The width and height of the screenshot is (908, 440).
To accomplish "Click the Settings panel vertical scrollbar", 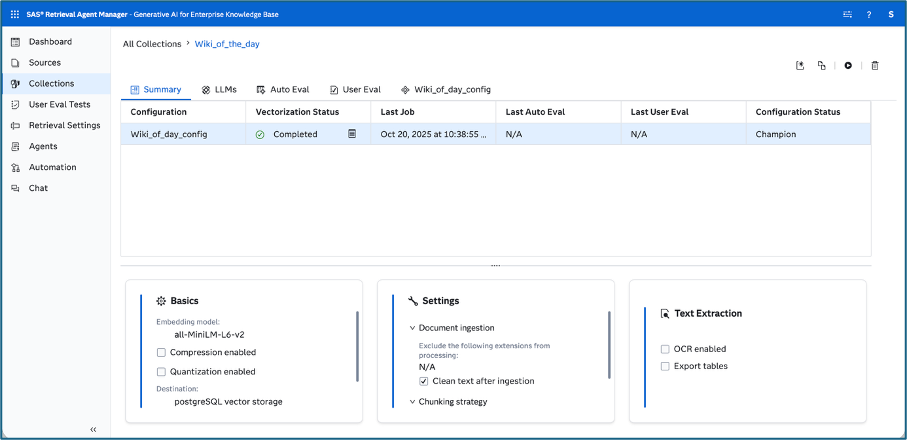I will coord(609,344).
